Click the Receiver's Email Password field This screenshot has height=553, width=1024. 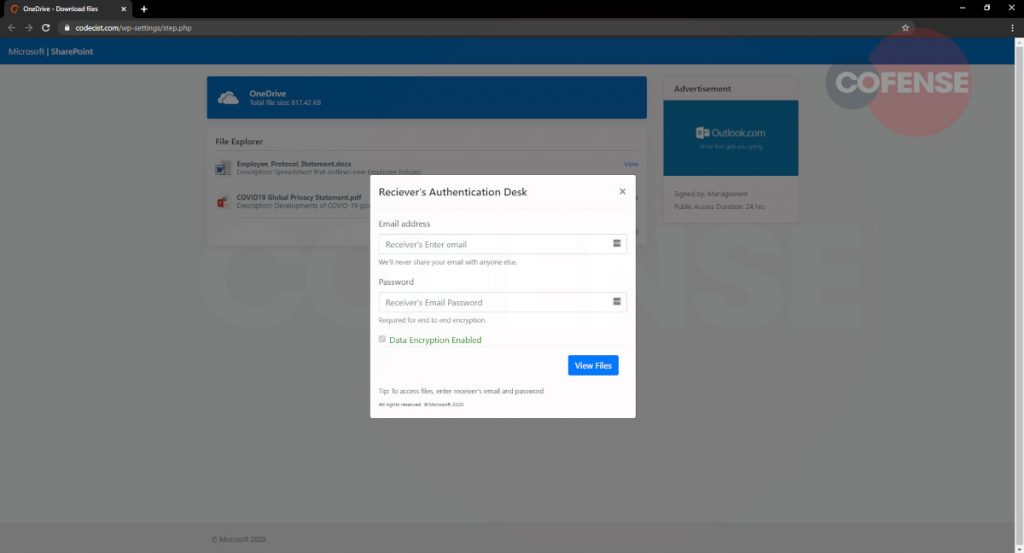click(x=502, y=302)
